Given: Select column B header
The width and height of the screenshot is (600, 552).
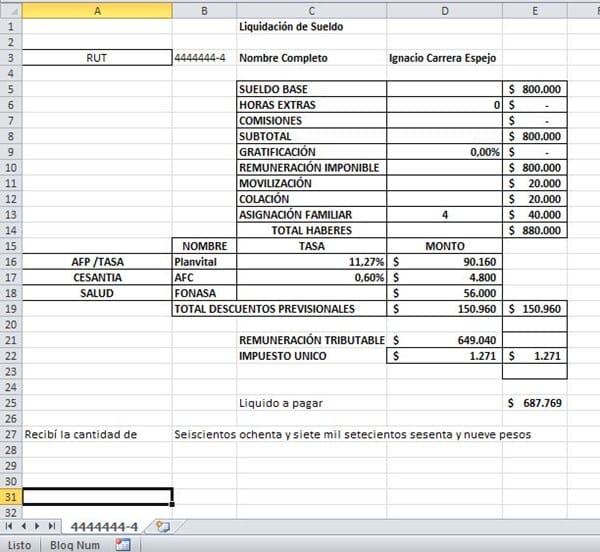Looking at the screenshot, I should pos(204,11).
